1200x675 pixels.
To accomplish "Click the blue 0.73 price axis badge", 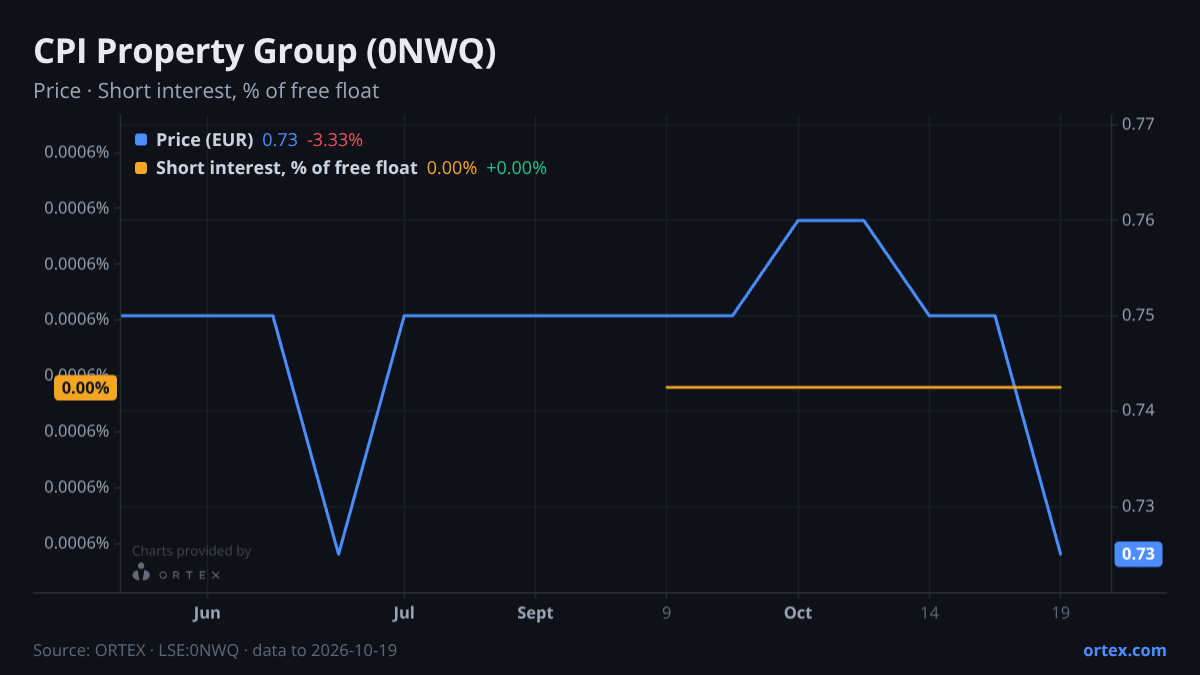I will click(x=1138, y=554).
